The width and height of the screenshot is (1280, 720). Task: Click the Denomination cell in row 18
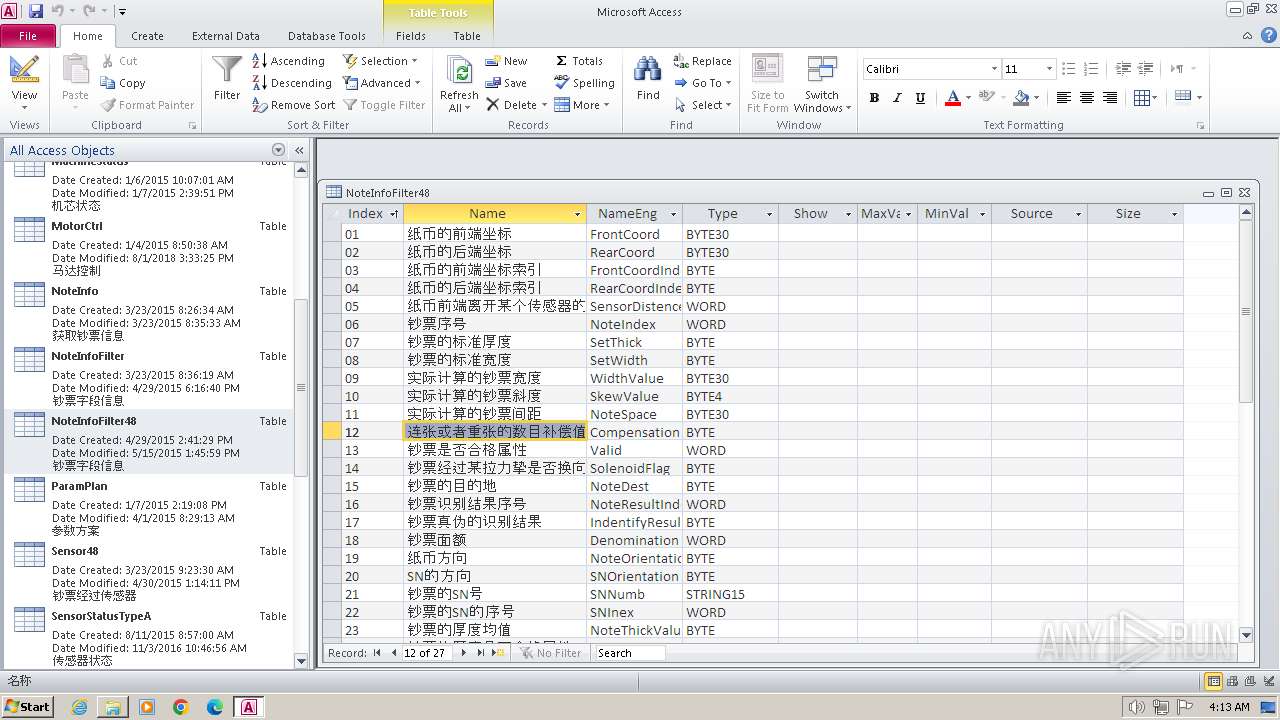click(634, 540)
